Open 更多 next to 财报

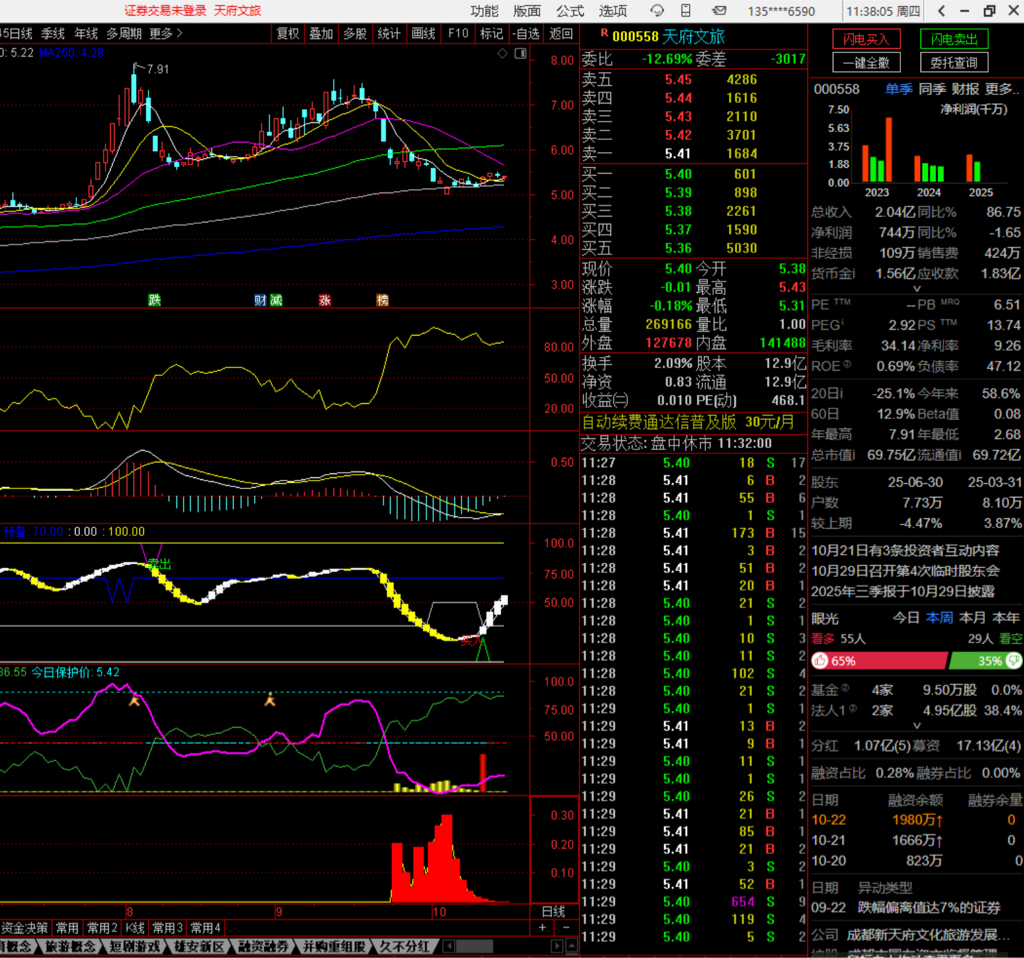[1000, 89]
